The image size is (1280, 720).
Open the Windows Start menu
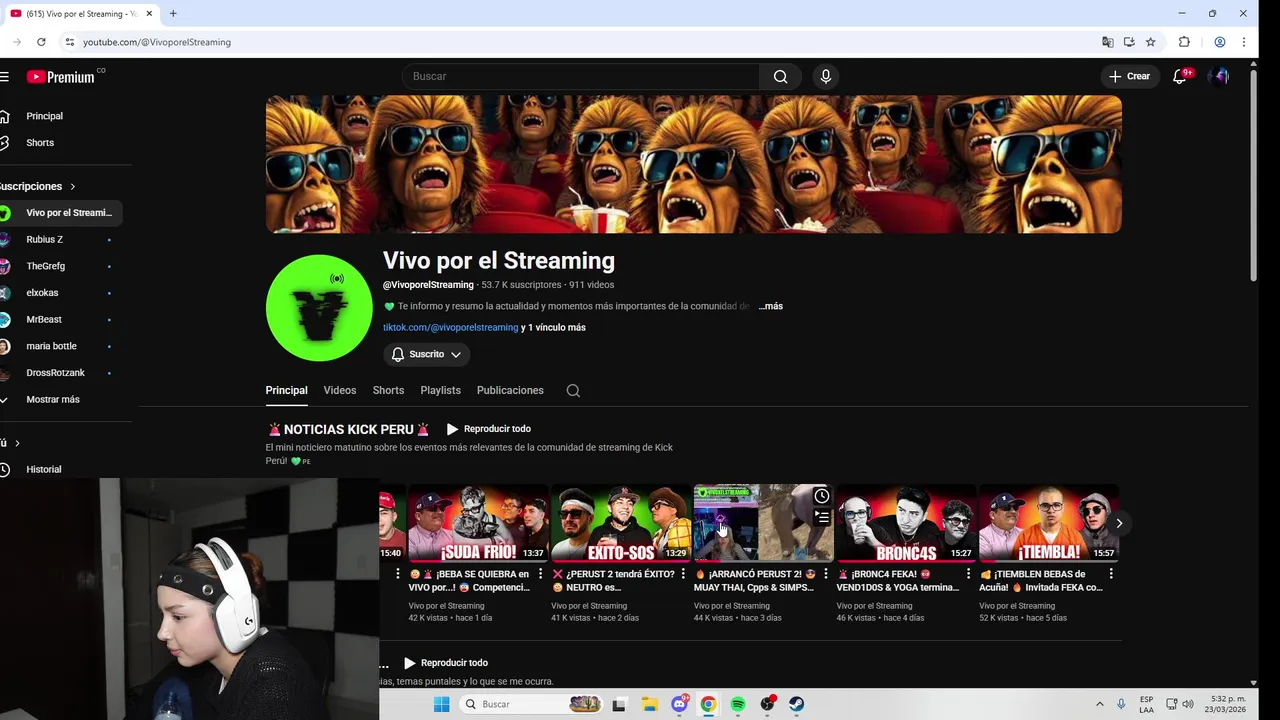[441, 704]
